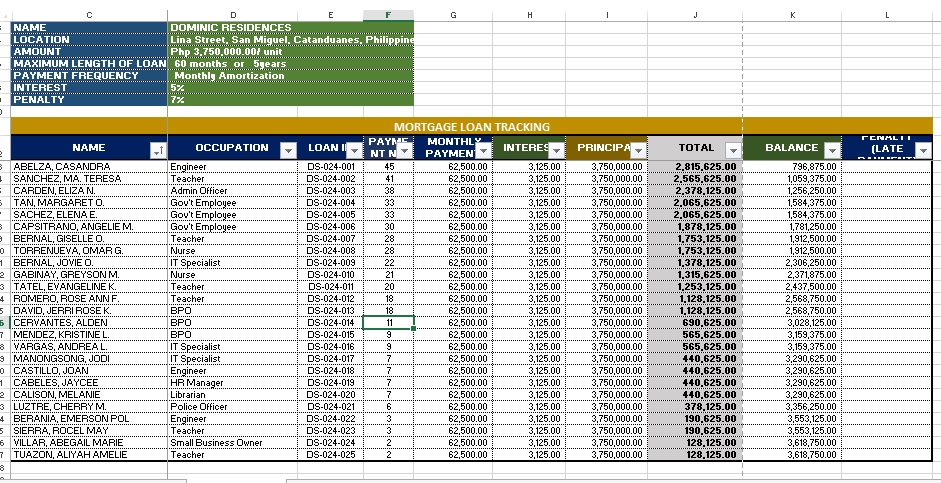Select balance cell 3,028,125.00
The height and width of the screenshot is (483, 941).
click(x=792, y=323)
